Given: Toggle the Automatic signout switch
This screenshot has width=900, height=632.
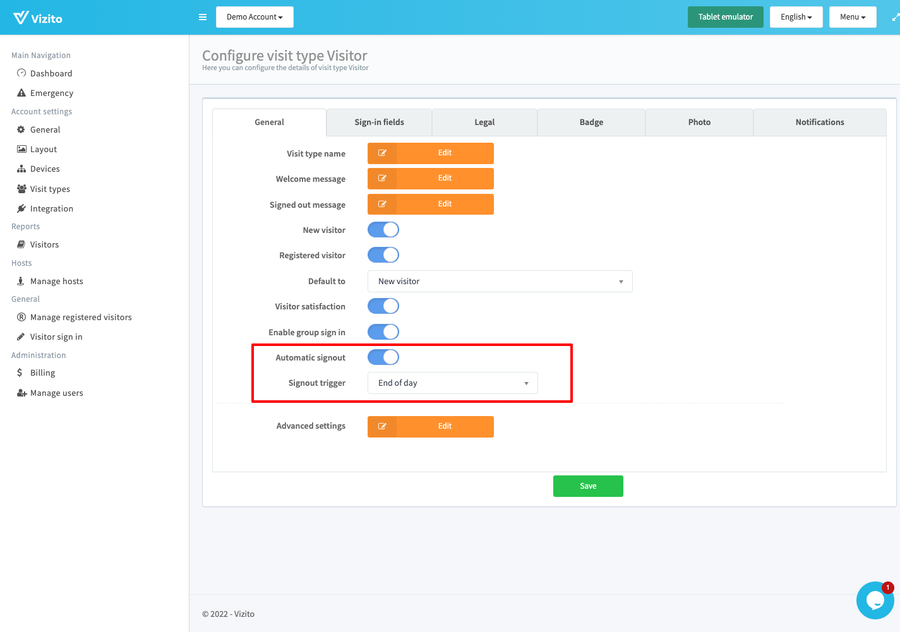Looking at the screenshot, I should (x=383, y=357).
